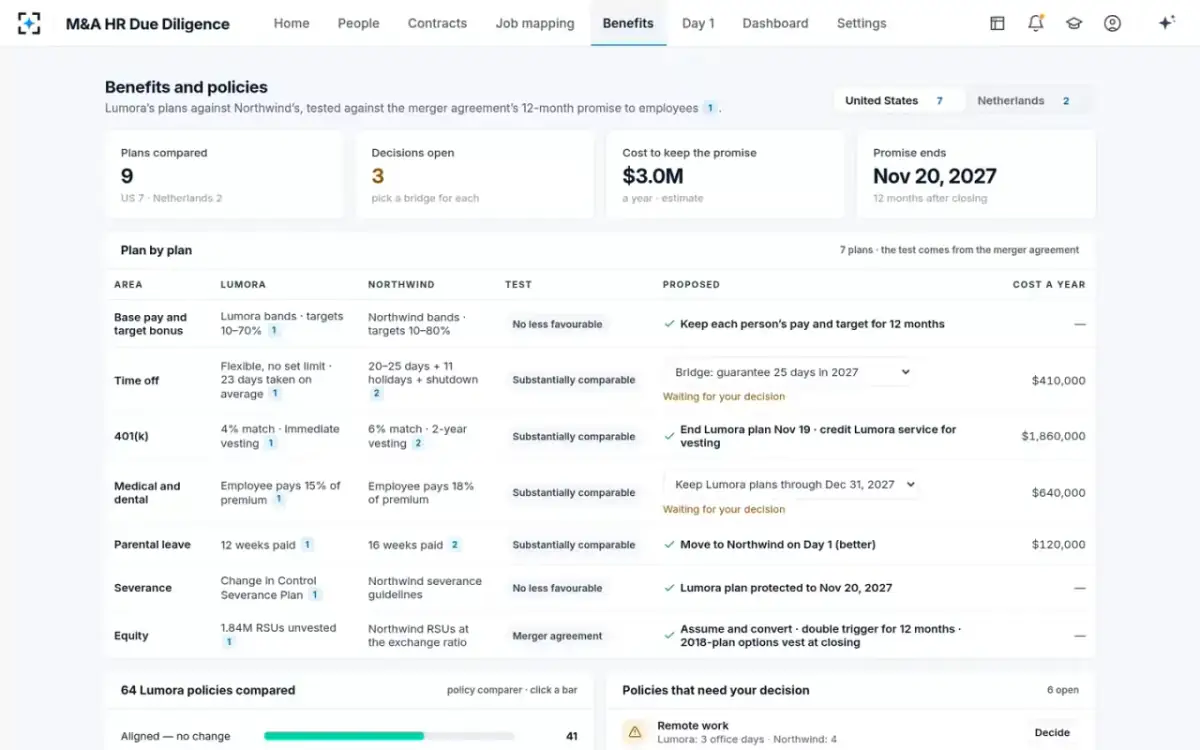Select the Benefits tab
The image size is (1200, 750).
point(628,23)
